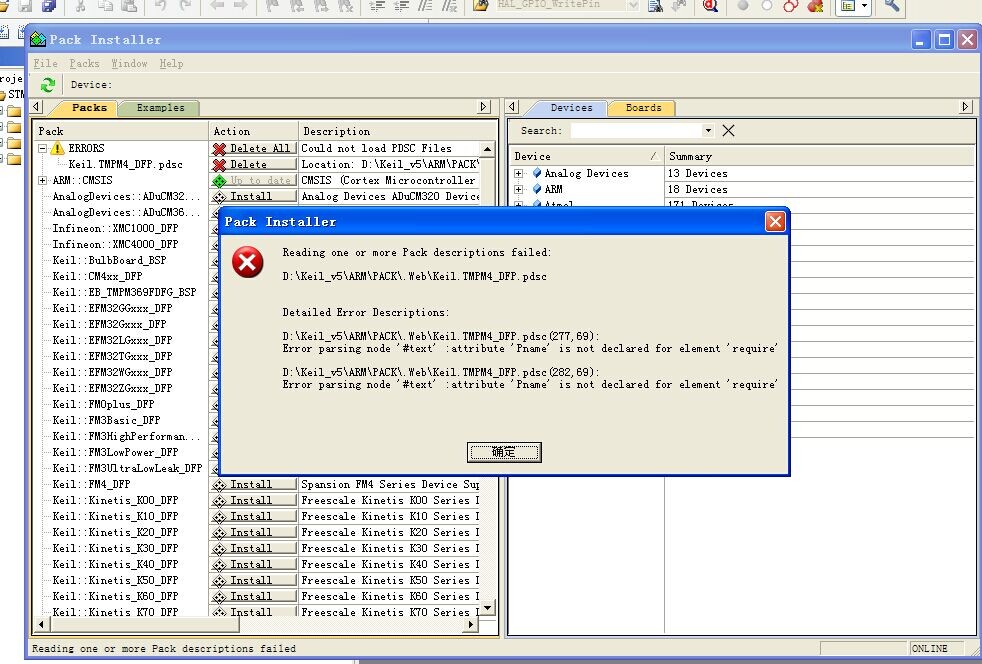This screenshot has width=982, height=664.
Task: Install the Keil::Kinetis_K40_DFP pack
Action: pos(254,564)
